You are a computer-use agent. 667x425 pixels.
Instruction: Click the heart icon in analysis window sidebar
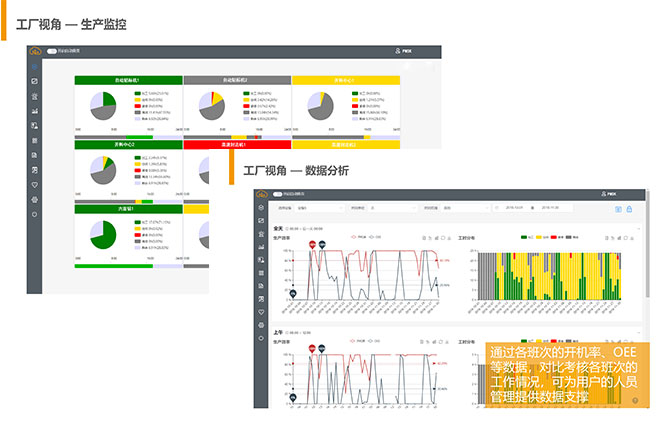(261, 300)
